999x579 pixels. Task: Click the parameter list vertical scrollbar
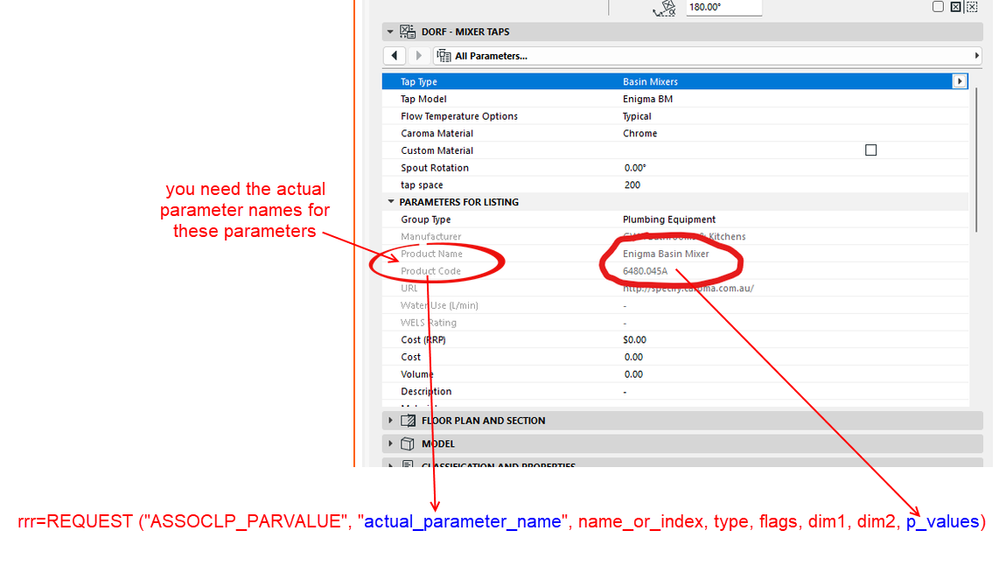click(975, 159)
